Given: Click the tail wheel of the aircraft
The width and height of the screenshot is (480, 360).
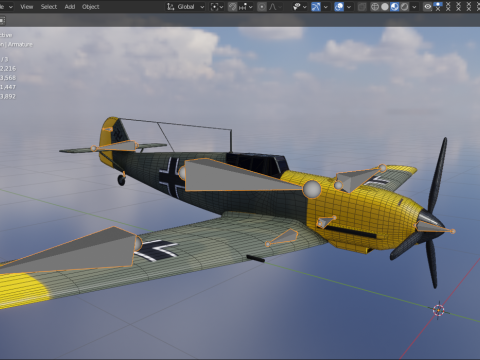Looking at the screenshot, I should point(121,180).
